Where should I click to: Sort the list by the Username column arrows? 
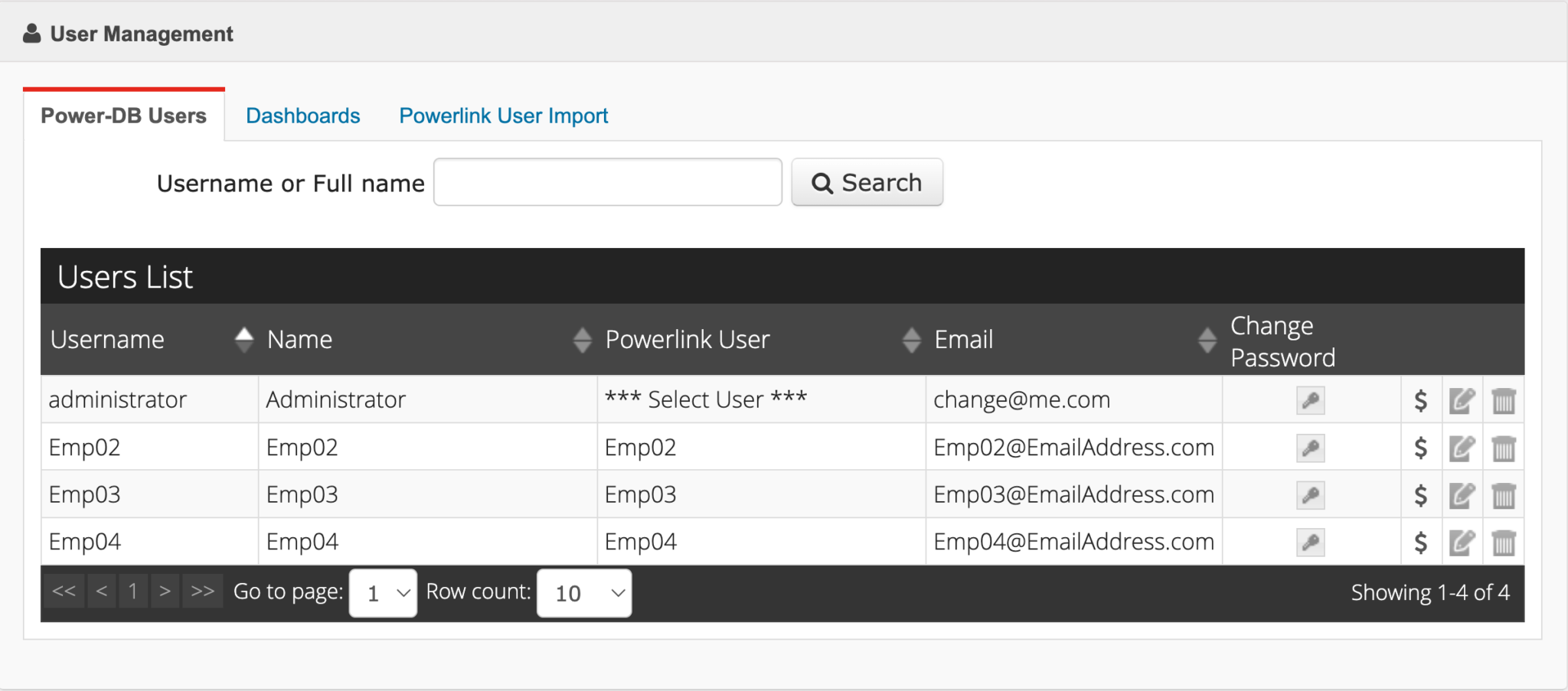[243, 339]
